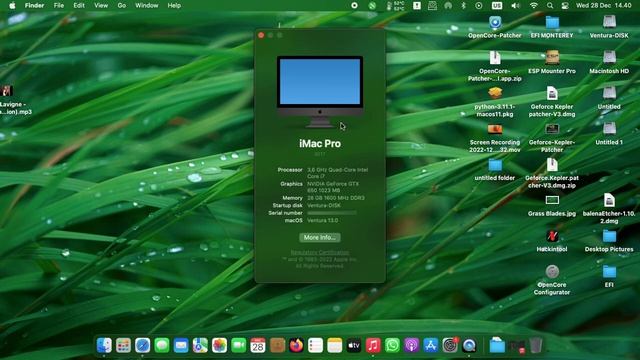Click the date and time clock
This screenshot has height=360, width=640.
tap(603, 6)
